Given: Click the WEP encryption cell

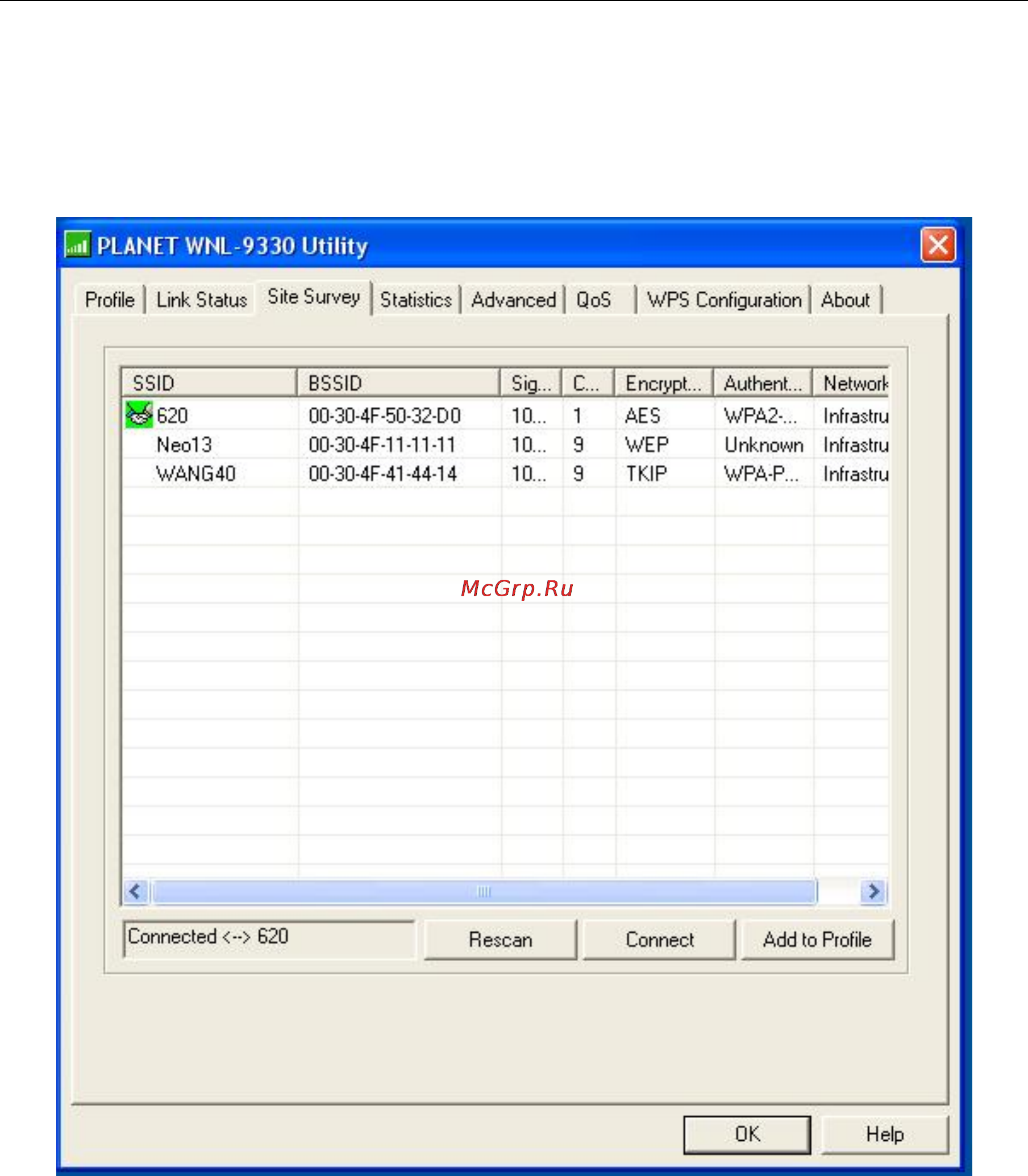Looking at the screenshot, I should pyautogui.click(x=647, y=444).
